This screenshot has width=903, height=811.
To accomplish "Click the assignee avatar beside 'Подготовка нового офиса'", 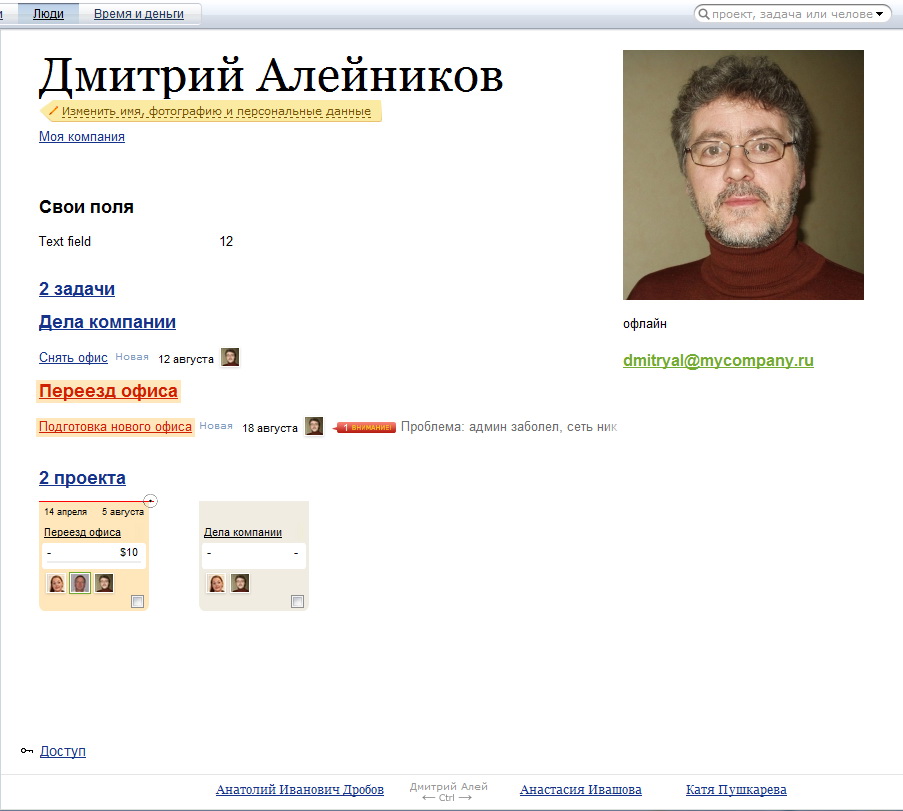I will [x=314, y=427].
